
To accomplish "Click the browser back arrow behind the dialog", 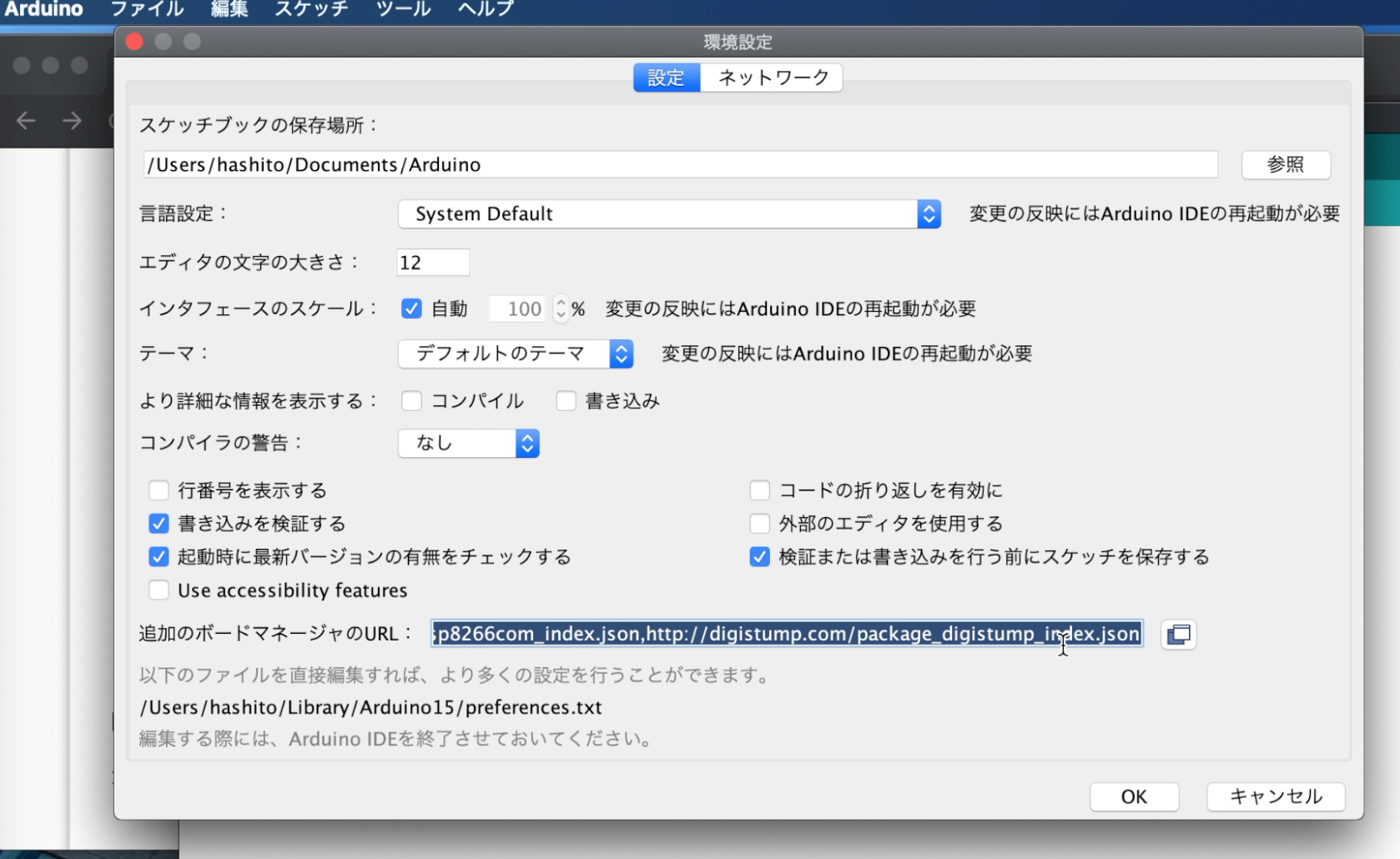I will (26, 121).
